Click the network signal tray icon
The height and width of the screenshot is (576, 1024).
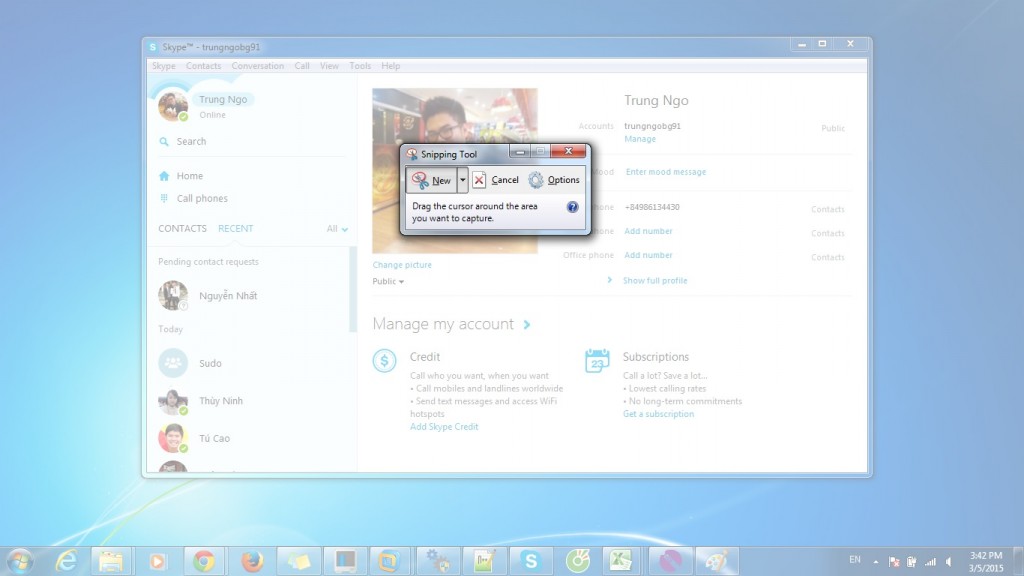(x=930, y=562)
